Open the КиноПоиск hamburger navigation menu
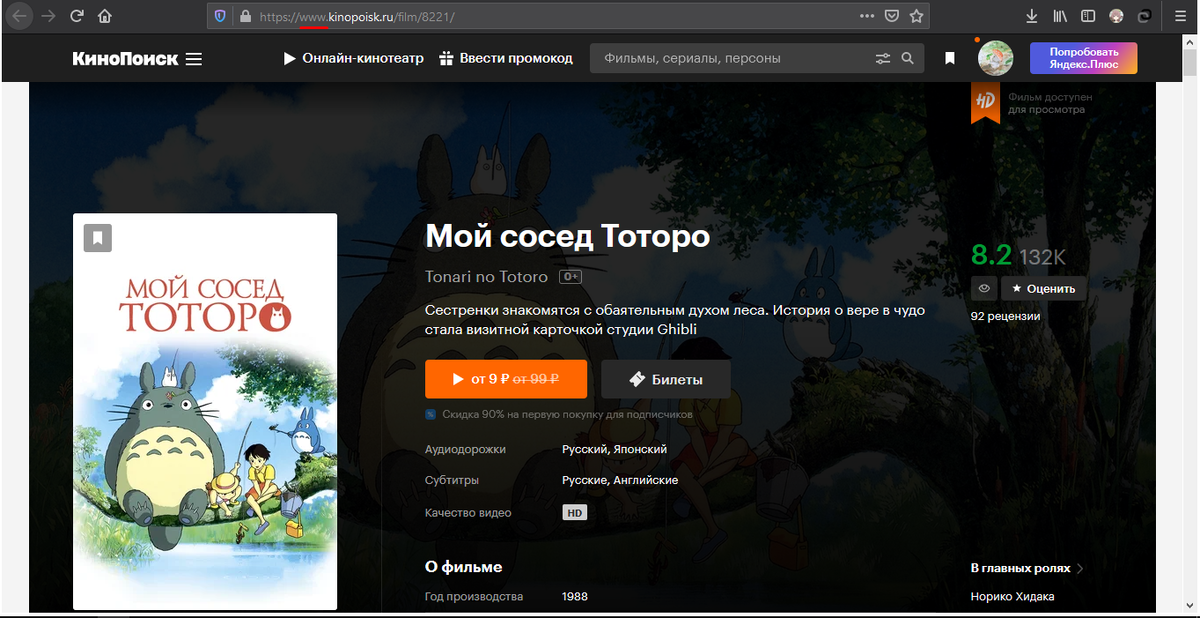 tap(194, 59)
